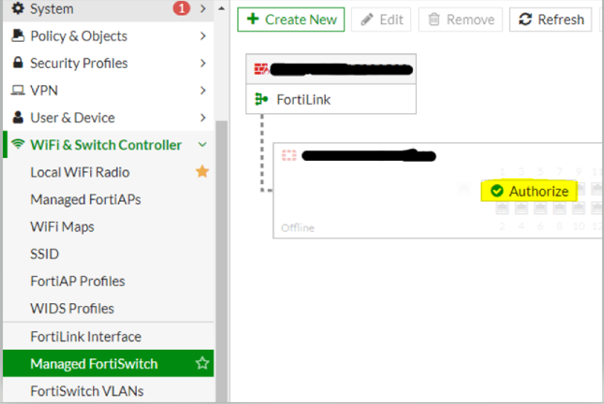Click the VPN laptop icon
The width and height of the screenshot is (604, 404).
(x=18, y=90)
